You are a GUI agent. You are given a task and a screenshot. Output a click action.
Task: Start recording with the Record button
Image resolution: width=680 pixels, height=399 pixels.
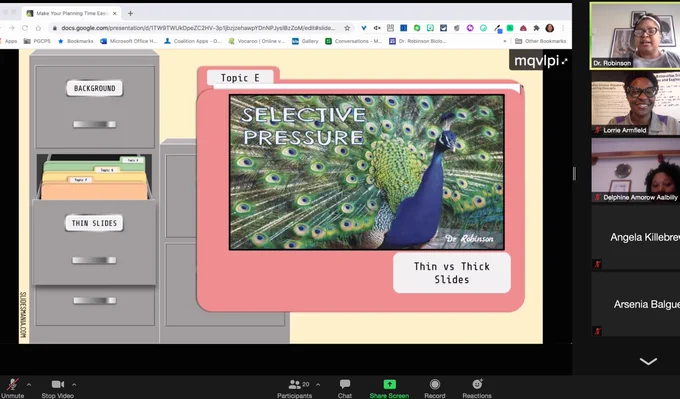pyautogui.click(x=435, y=388)
